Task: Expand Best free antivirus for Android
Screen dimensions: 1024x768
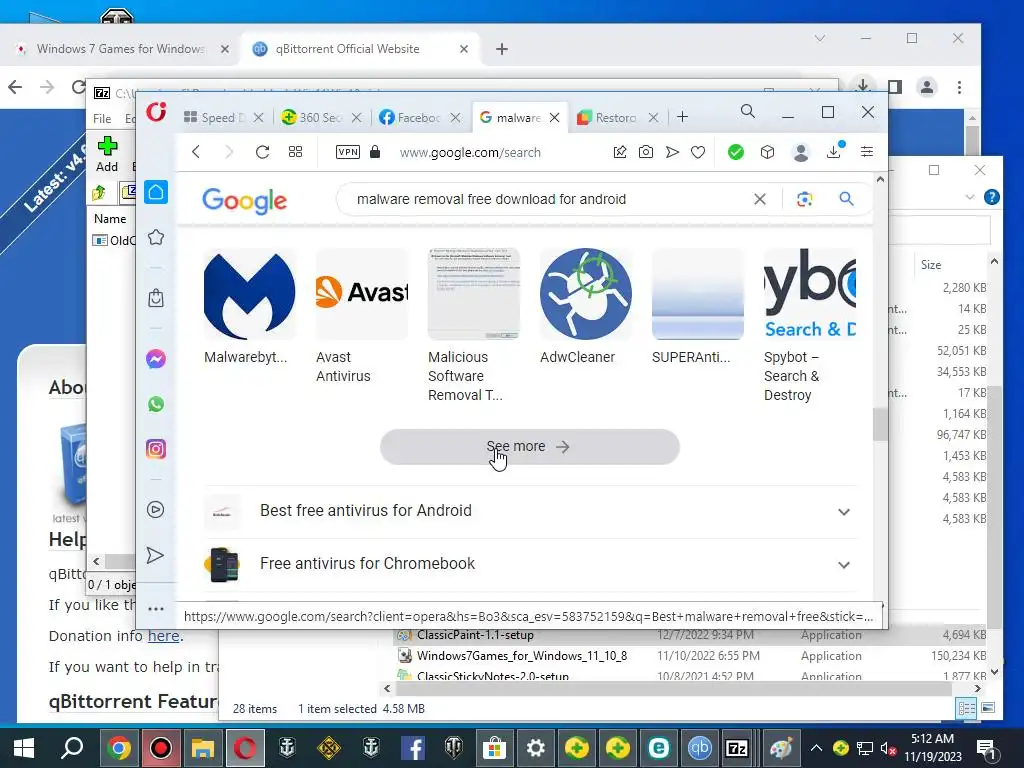Action: click(530, 511)
